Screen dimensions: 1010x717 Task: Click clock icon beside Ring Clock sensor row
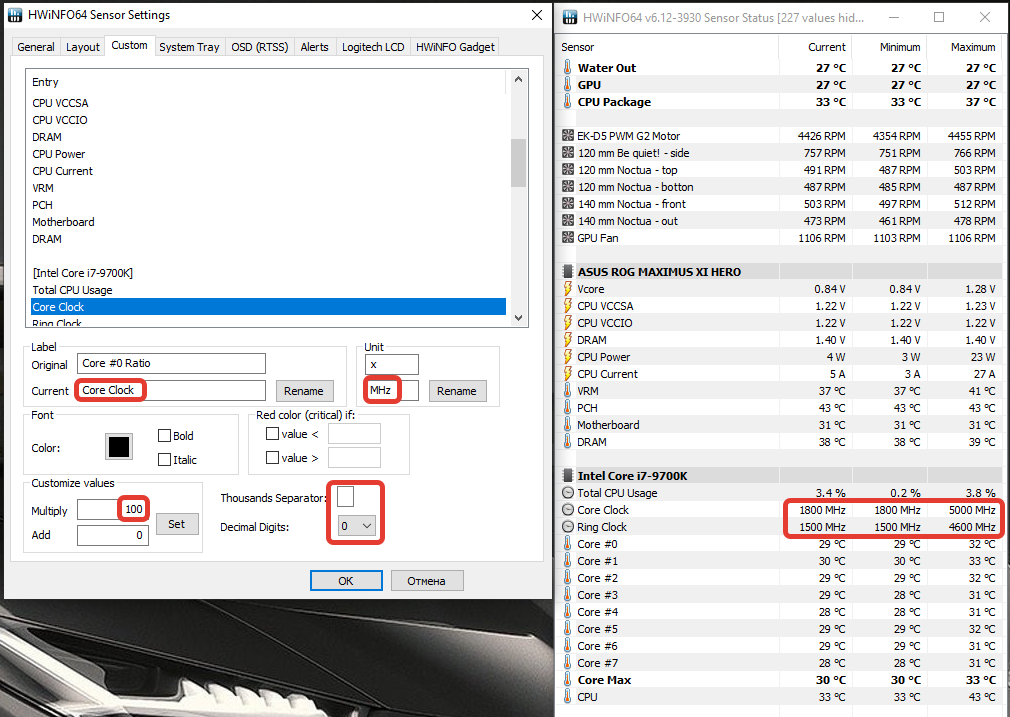pyautogui.click(x=567, y=526)
